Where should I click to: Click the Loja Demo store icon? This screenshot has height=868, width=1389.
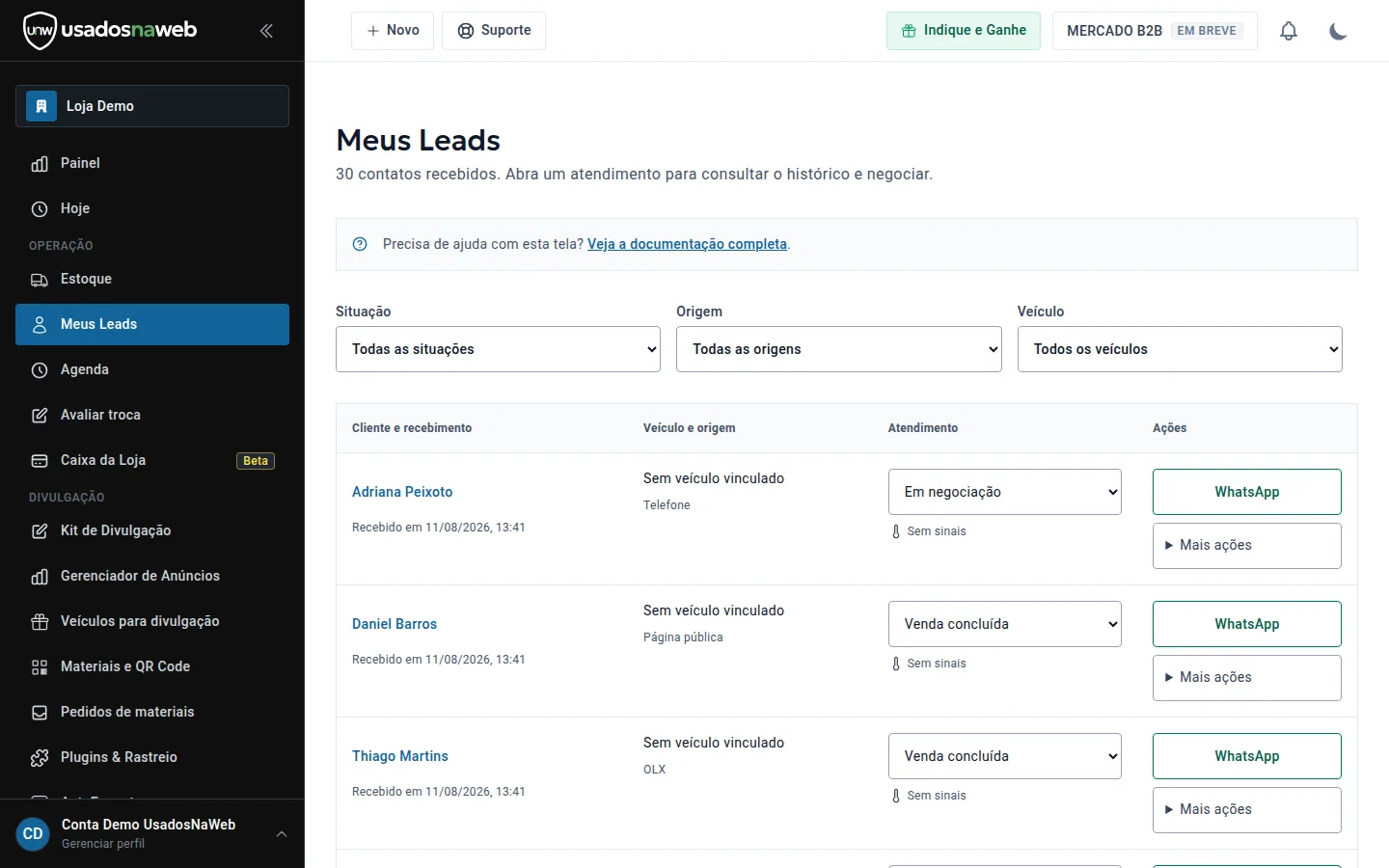tap(41, 106)
